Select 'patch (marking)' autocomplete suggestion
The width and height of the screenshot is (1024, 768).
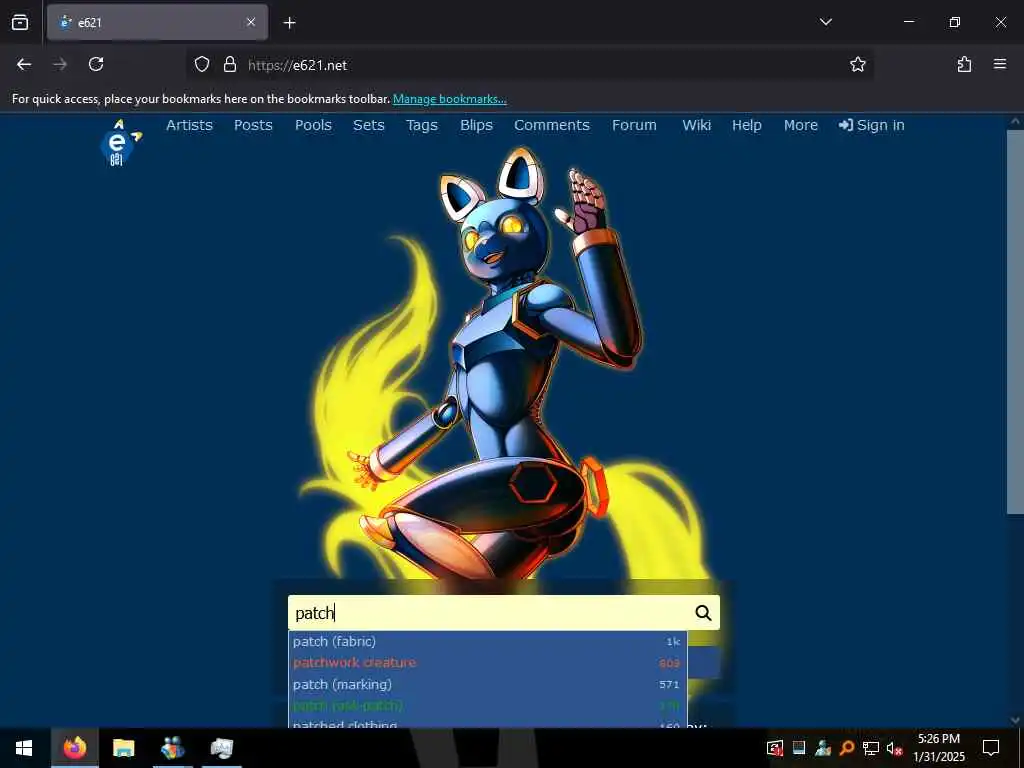pyautogui.click(x=487, y=684)
